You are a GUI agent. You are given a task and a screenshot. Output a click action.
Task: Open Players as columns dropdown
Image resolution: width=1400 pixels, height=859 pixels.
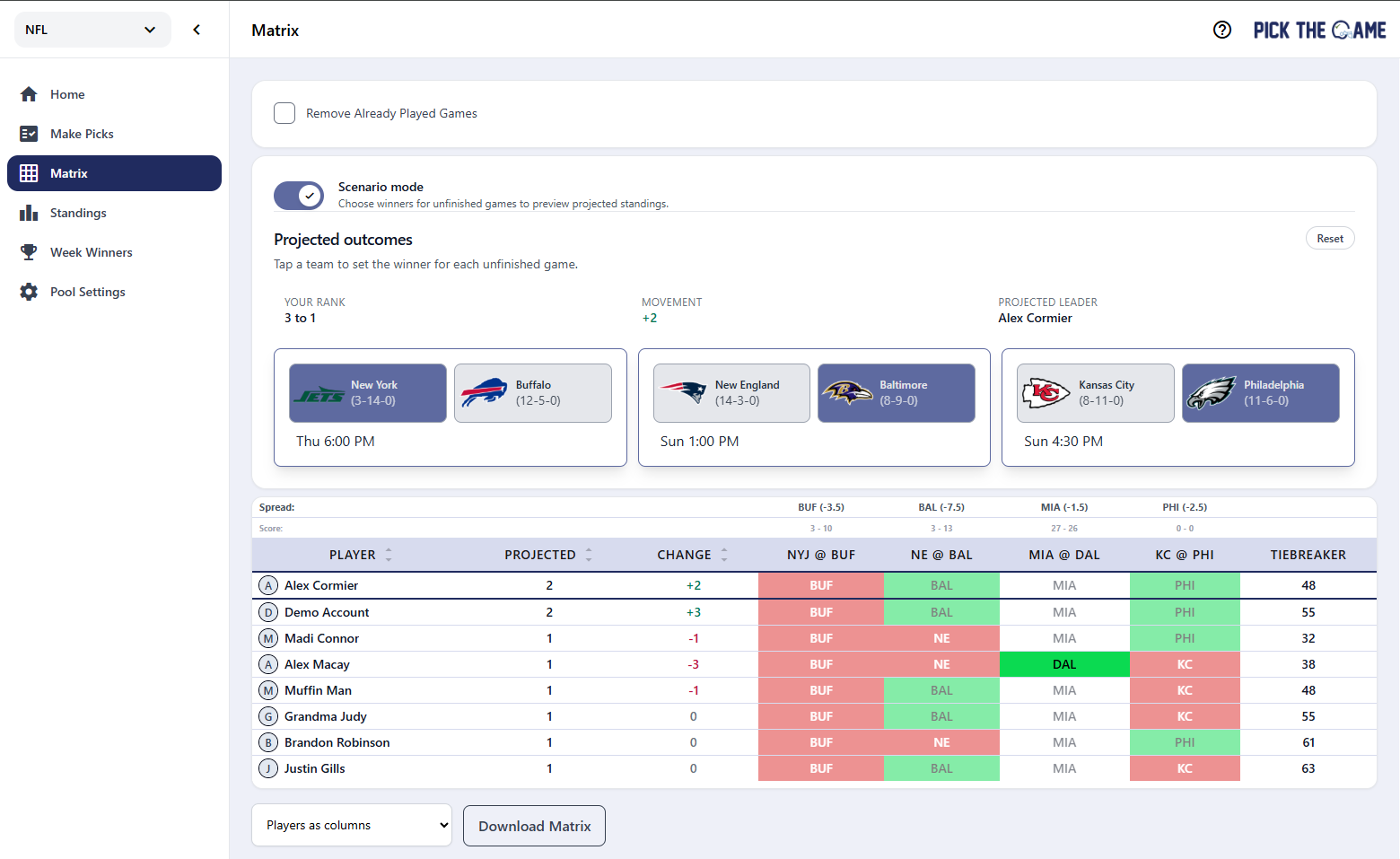click(x=352, y=825)
